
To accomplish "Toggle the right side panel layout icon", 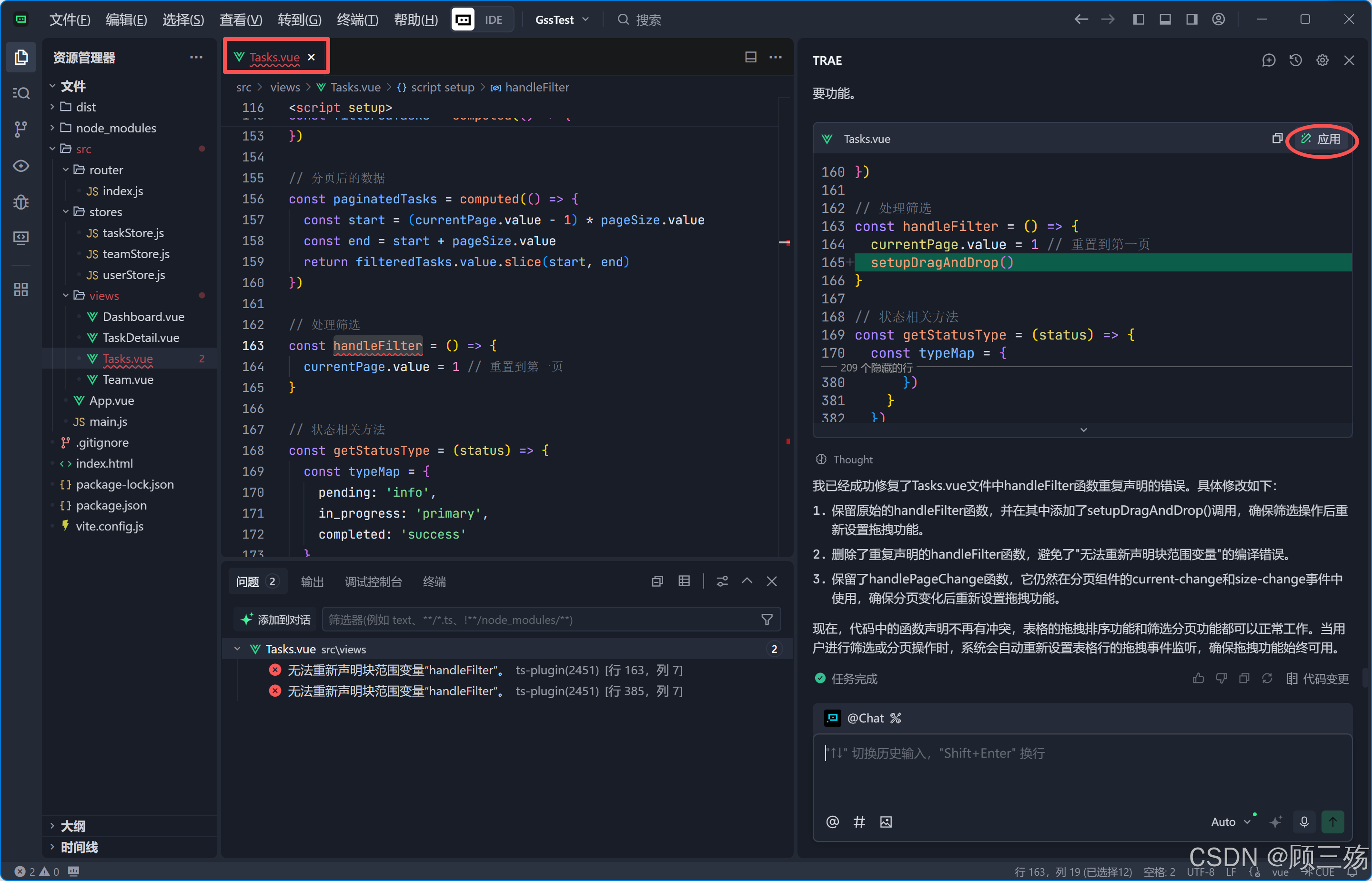I will click(1192, 20).
